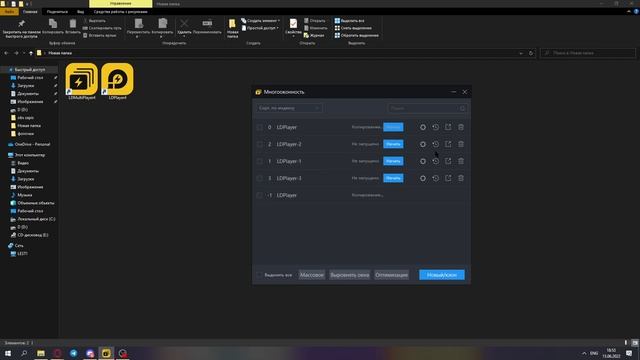Switch to View (Вид) ribbon tab
640x360 pixels.
pyautogui.click(x=80, y=11)
